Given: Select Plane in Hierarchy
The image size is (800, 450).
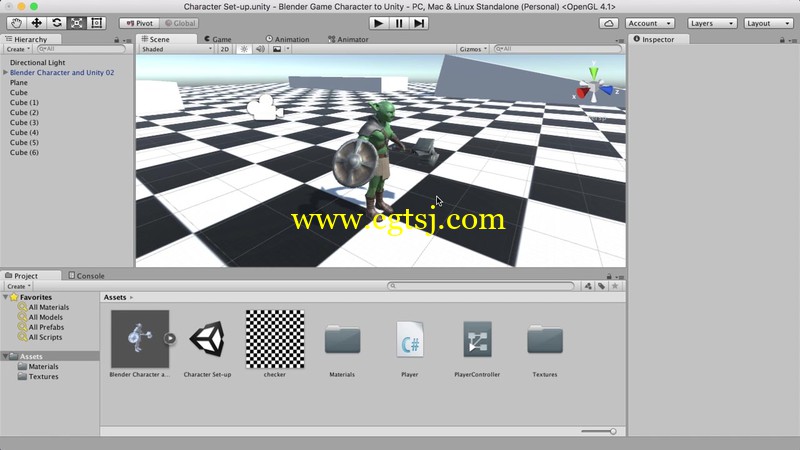Looking at the screenshot, I should (19, 82).
